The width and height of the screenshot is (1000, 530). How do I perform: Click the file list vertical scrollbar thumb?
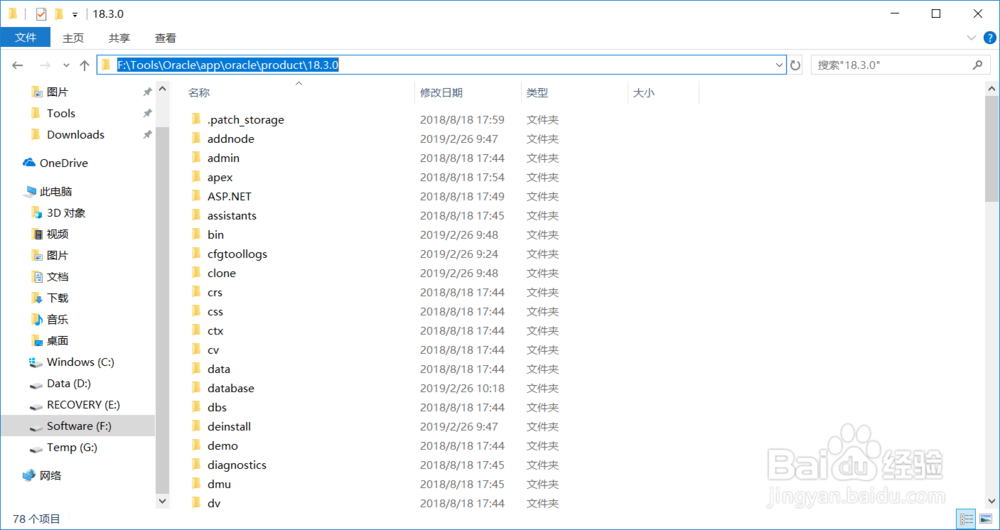(x=992, y=149)
